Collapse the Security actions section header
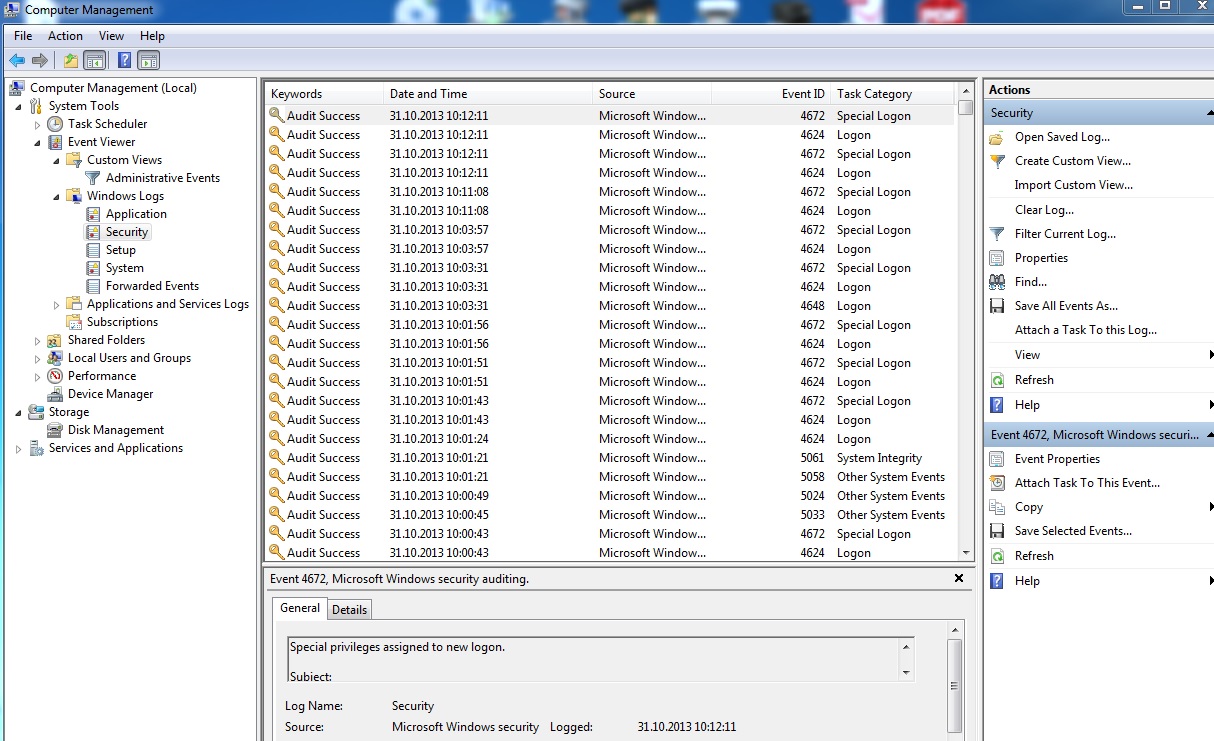 click(x=1210, y=113)
